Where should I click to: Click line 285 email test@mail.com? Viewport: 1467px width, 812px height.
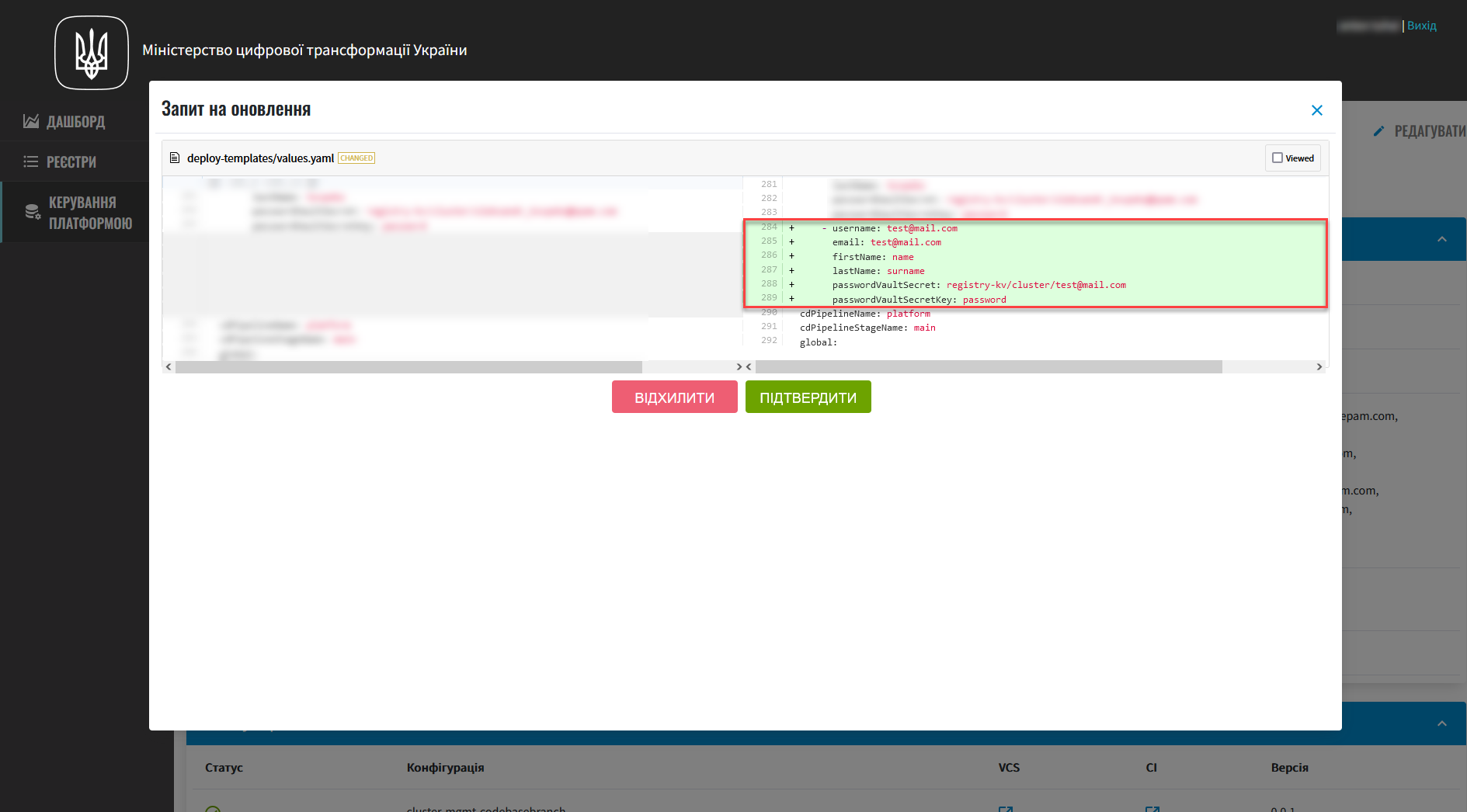(x=1035, y=241)
